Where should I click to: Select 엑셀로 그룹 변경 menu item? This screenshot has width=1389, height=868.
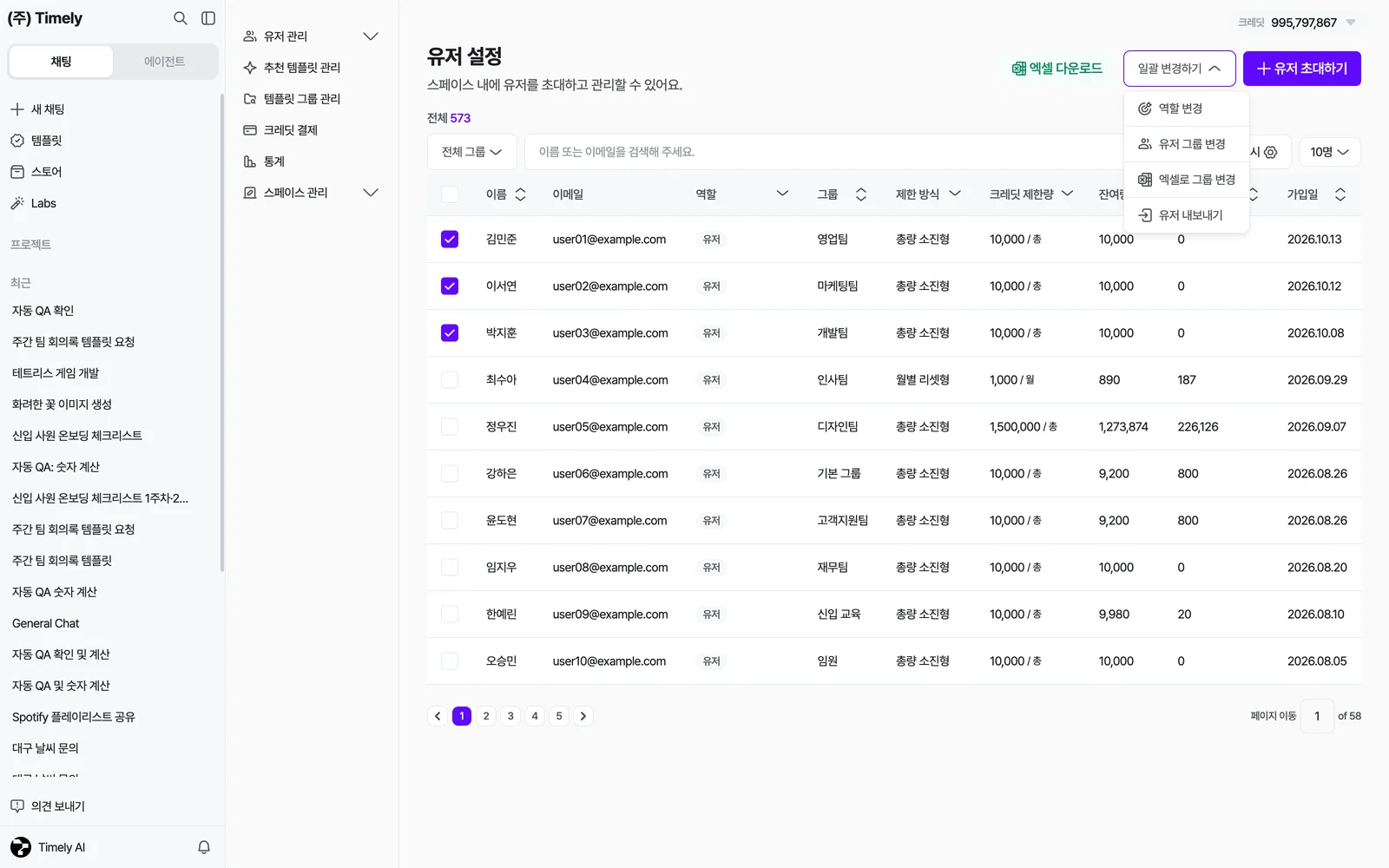[1187, 180]
